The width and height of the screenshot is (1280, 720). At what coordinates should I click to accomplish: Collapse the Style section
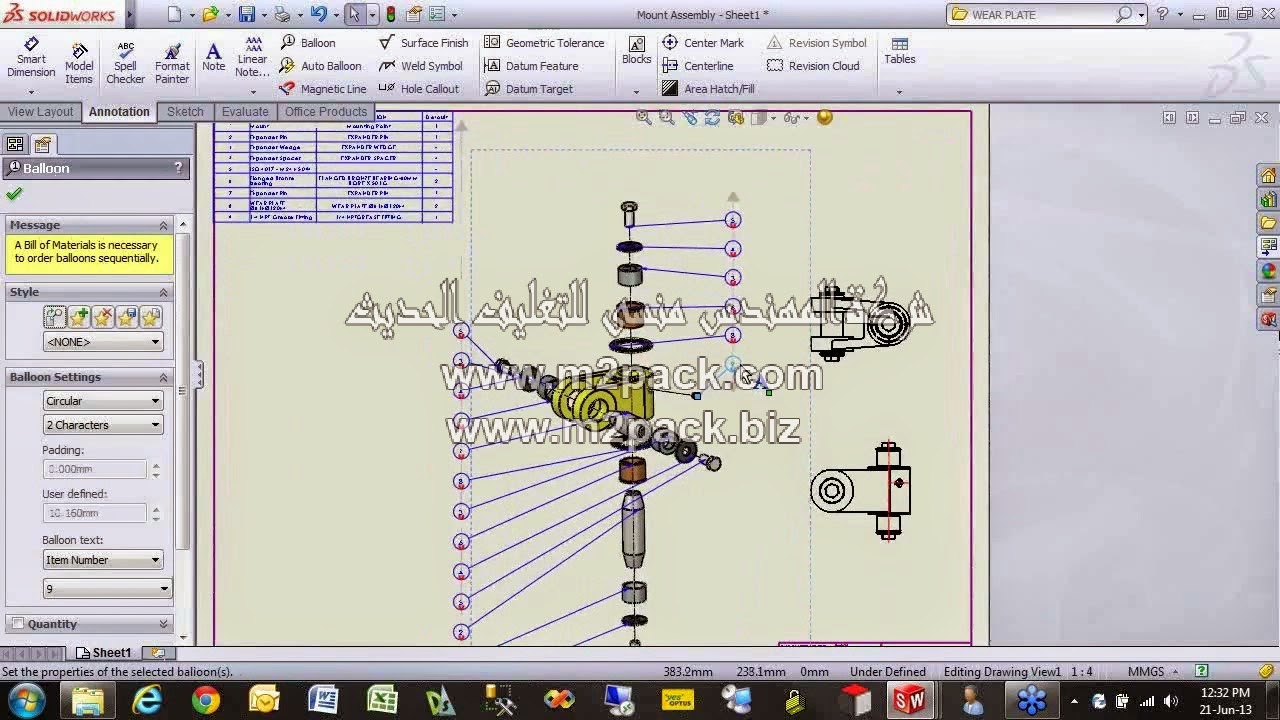pyautogui.click(x=163, y=292)
